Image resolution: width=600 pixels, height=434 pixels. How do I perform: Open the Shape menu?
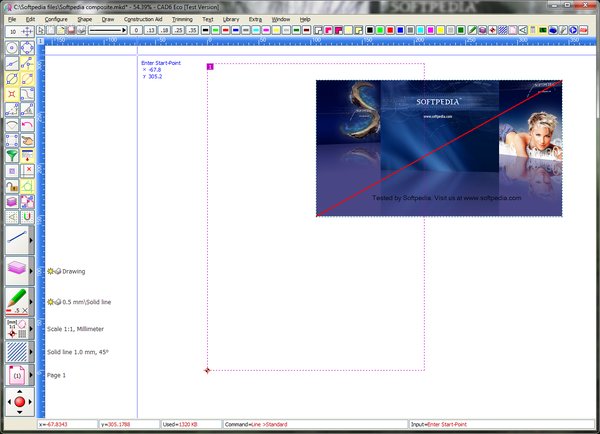tap(85, 19)
